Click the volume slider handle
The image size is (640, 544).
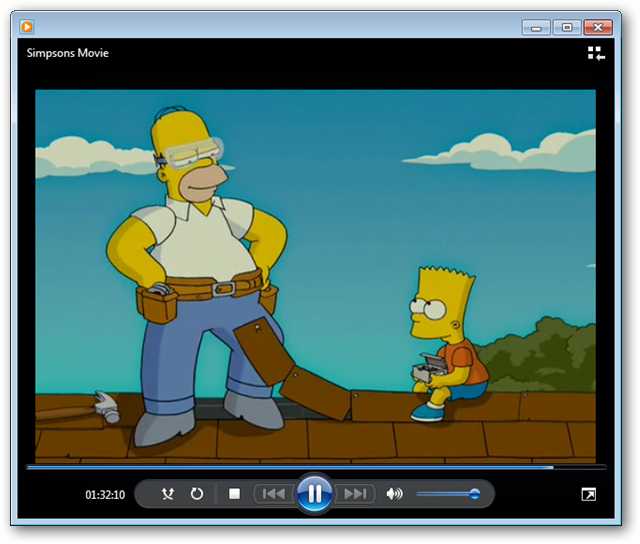tap(474, 494)
